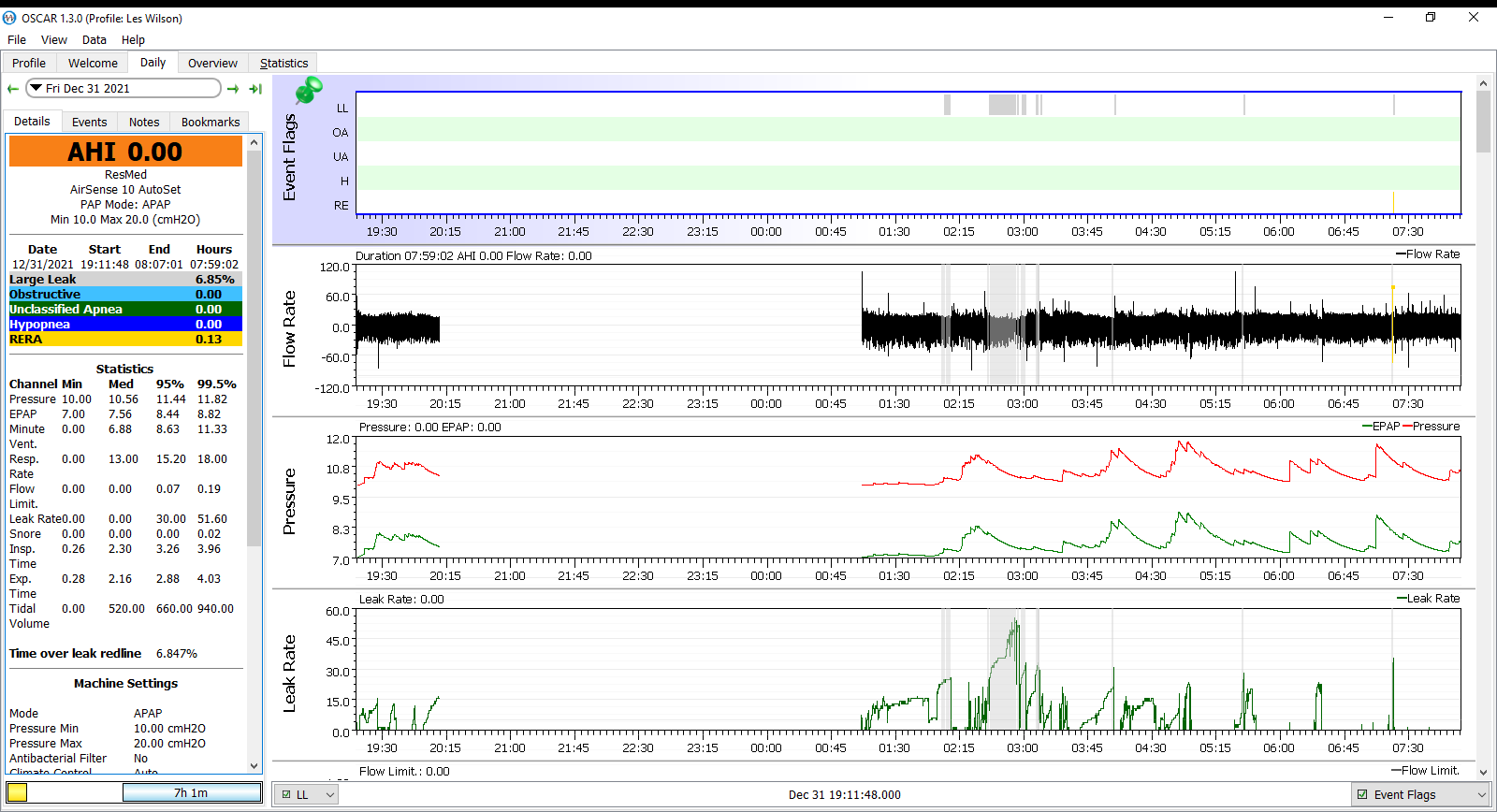Viewport: 1497px width, 812px height.
Task: Select the Details sub-tab
Action: pyautogui.click(x=32, y=121)
